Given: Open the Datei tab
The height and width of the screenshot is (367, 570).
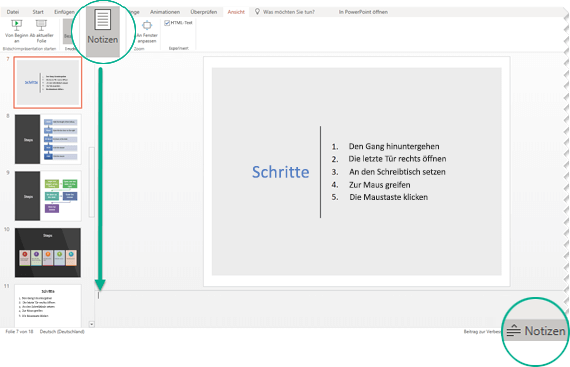Looking at the screenshot, I should pos(13,12).
